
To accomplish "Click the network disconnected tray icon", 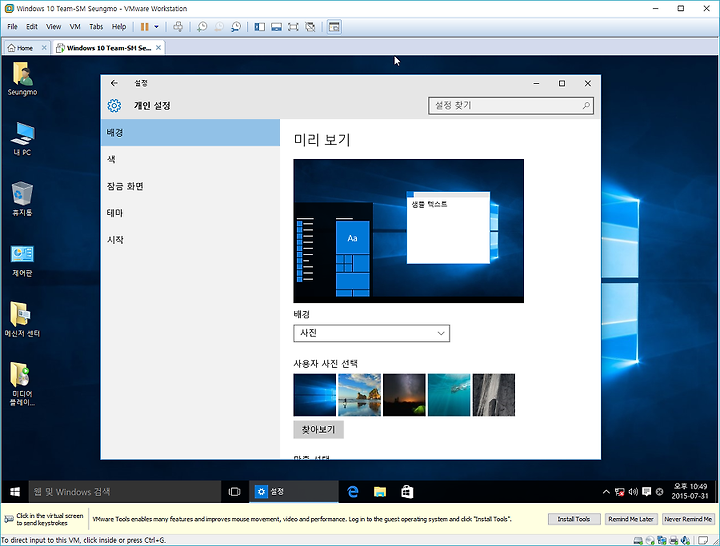I will coord(619,492).
